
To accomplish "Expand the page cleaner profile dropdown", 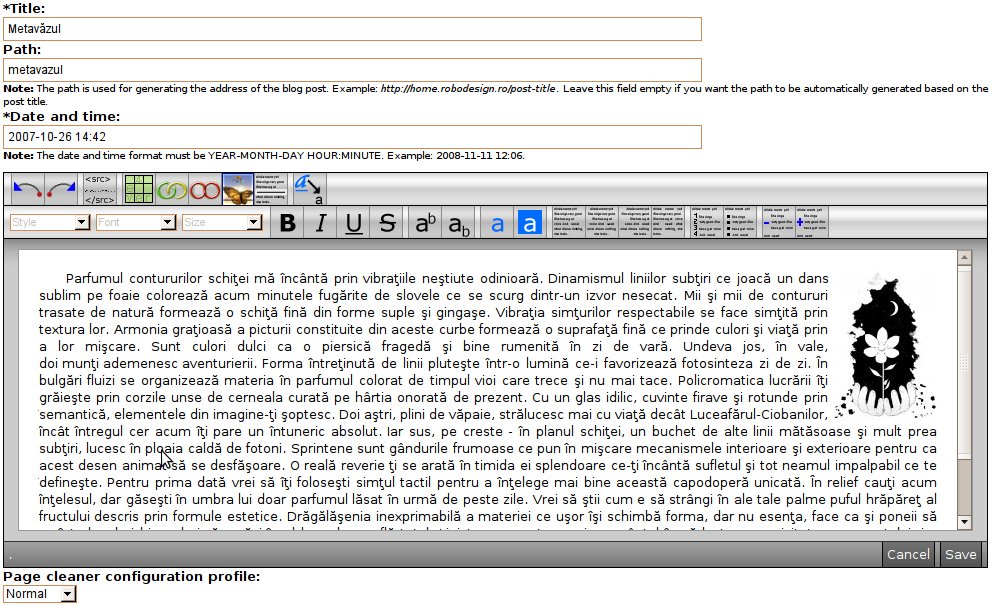I will tap(40, 594).
